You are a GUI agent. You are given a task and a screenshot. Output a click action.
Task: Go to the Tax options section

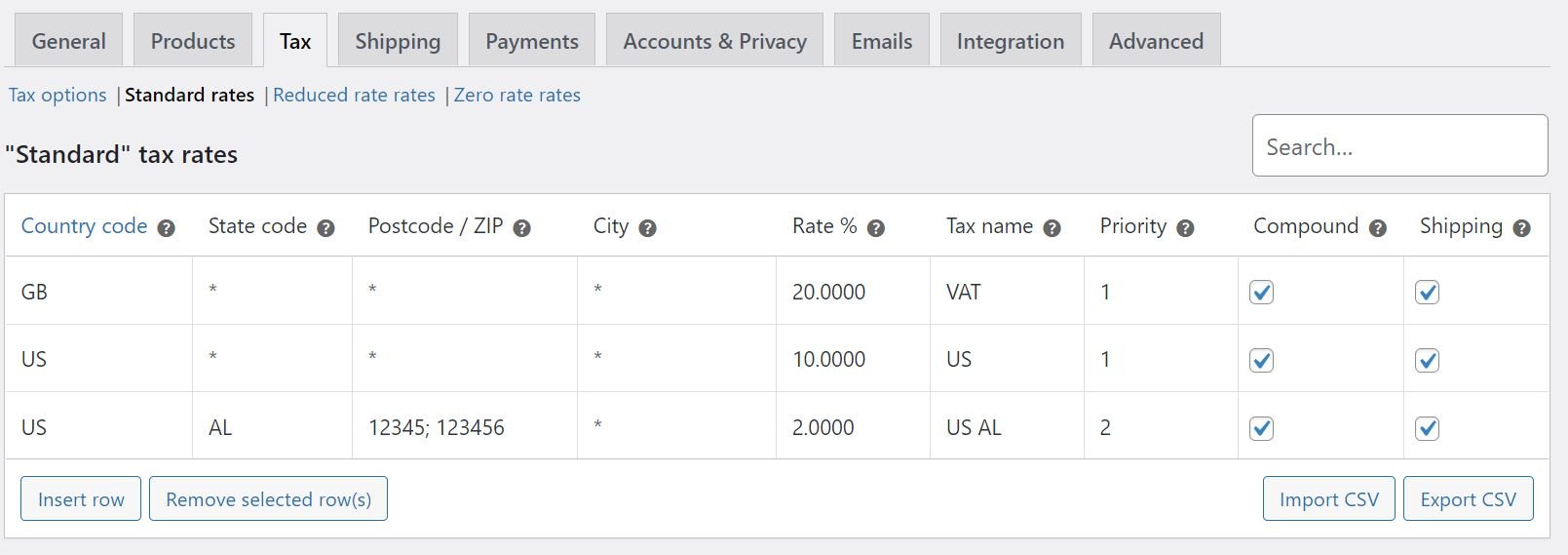pos(57,95)
